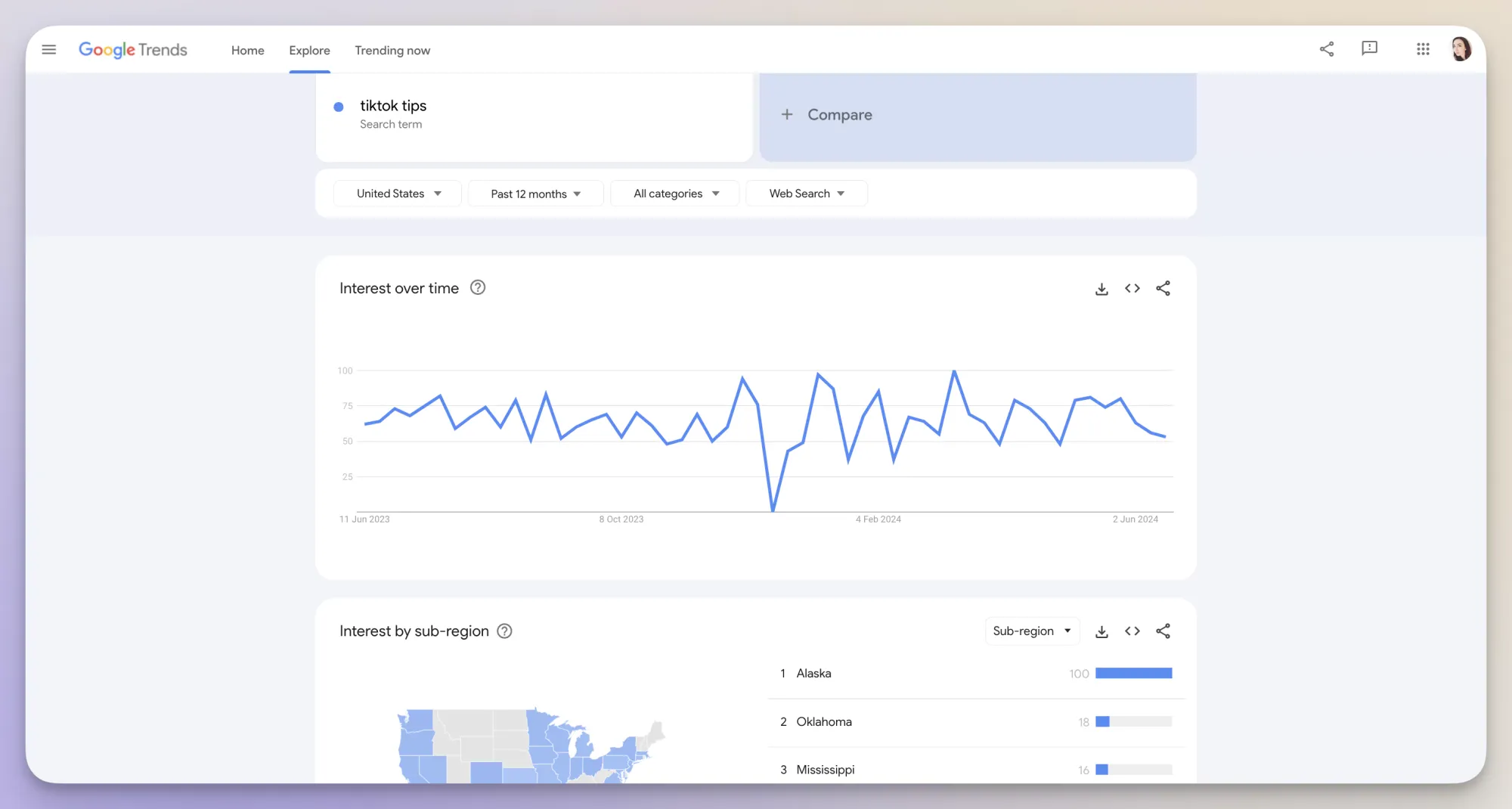1512x809 pixels.
Task: Share the page via top-bar share icon
Action: tap(1327, 49)
